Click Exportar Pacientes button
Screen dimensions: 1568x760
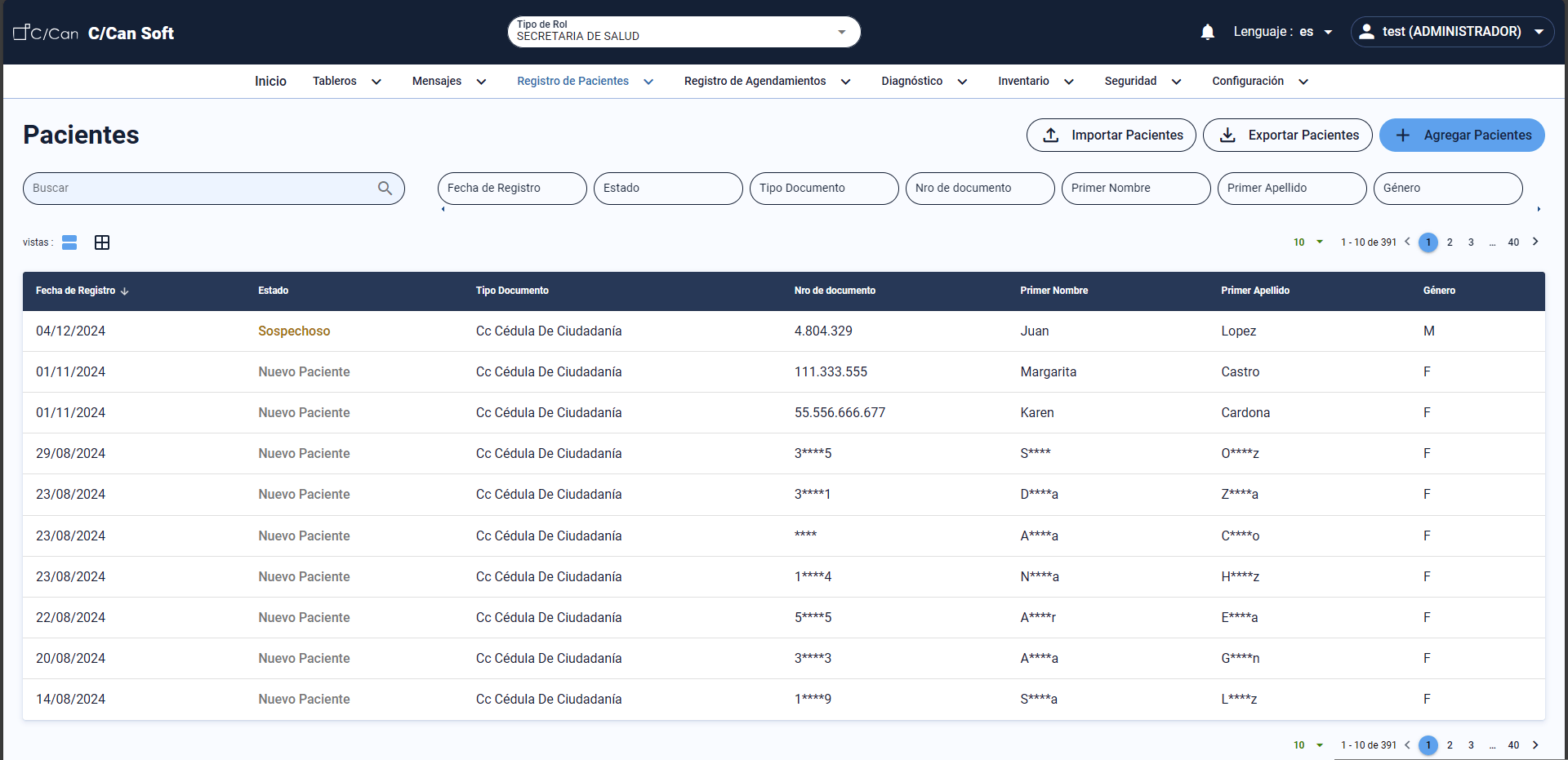[1288, 135]
